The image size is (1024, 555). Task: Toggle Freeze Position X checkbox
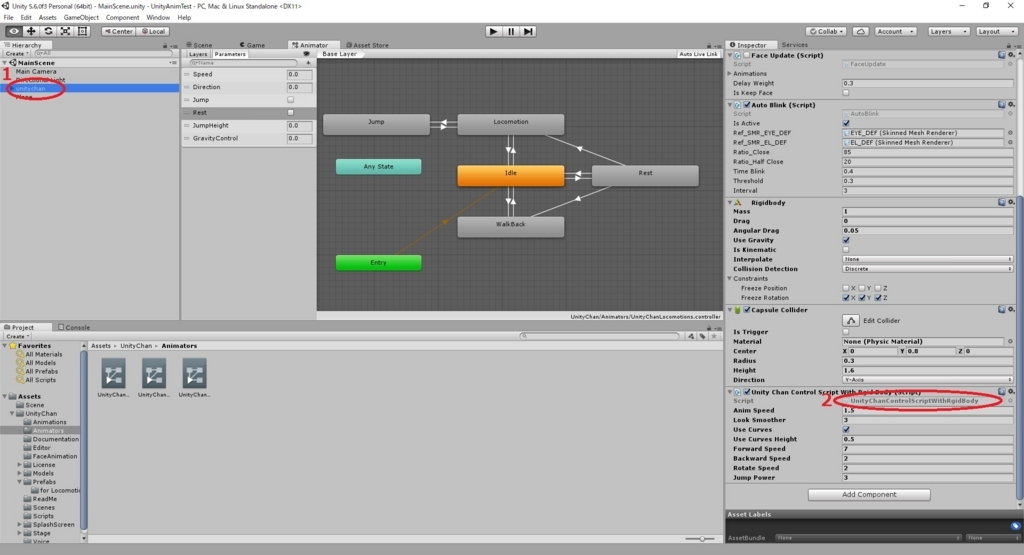(846, 288)
